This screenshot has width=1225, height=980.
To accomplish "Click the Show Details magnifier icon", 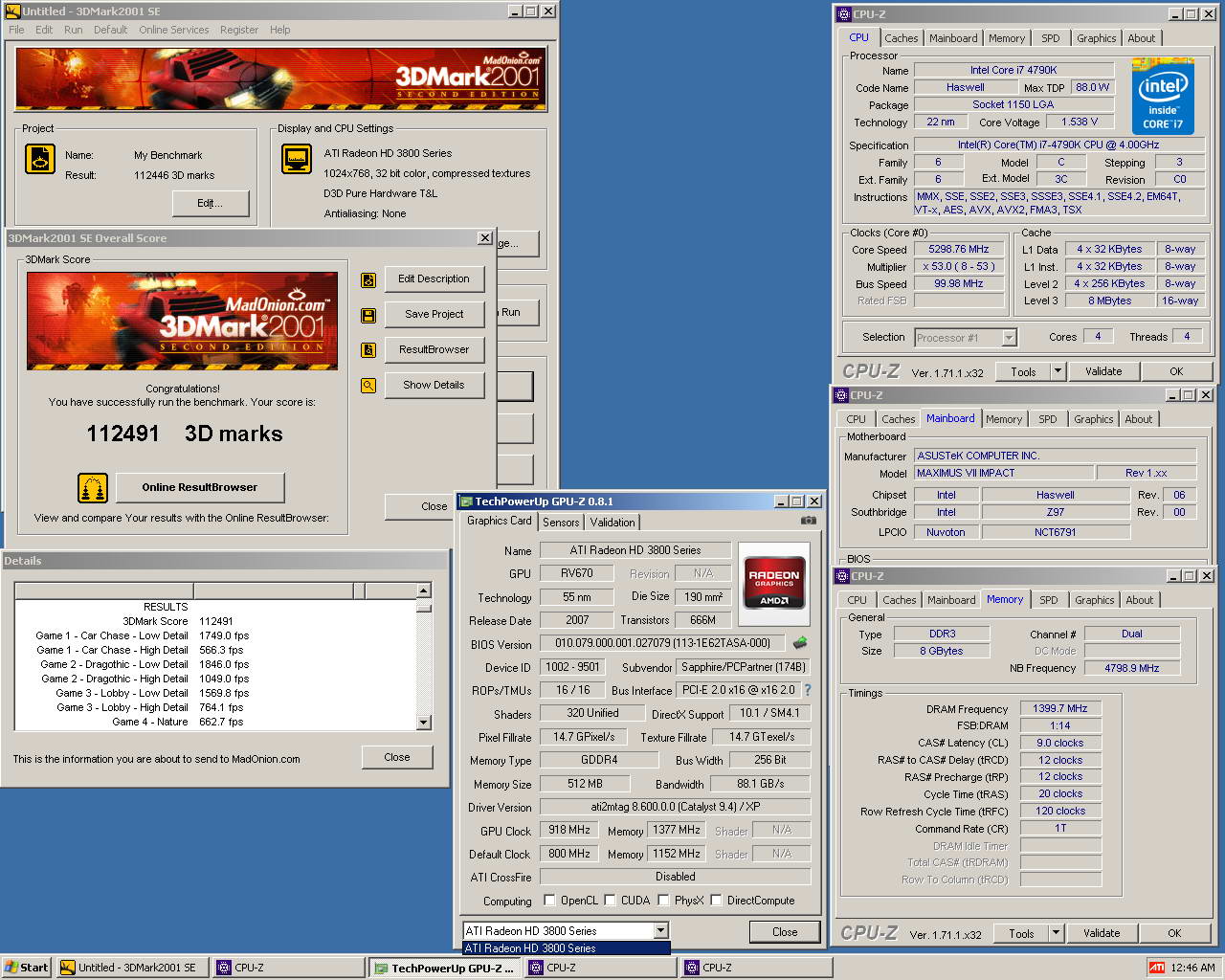I will 368,386.
